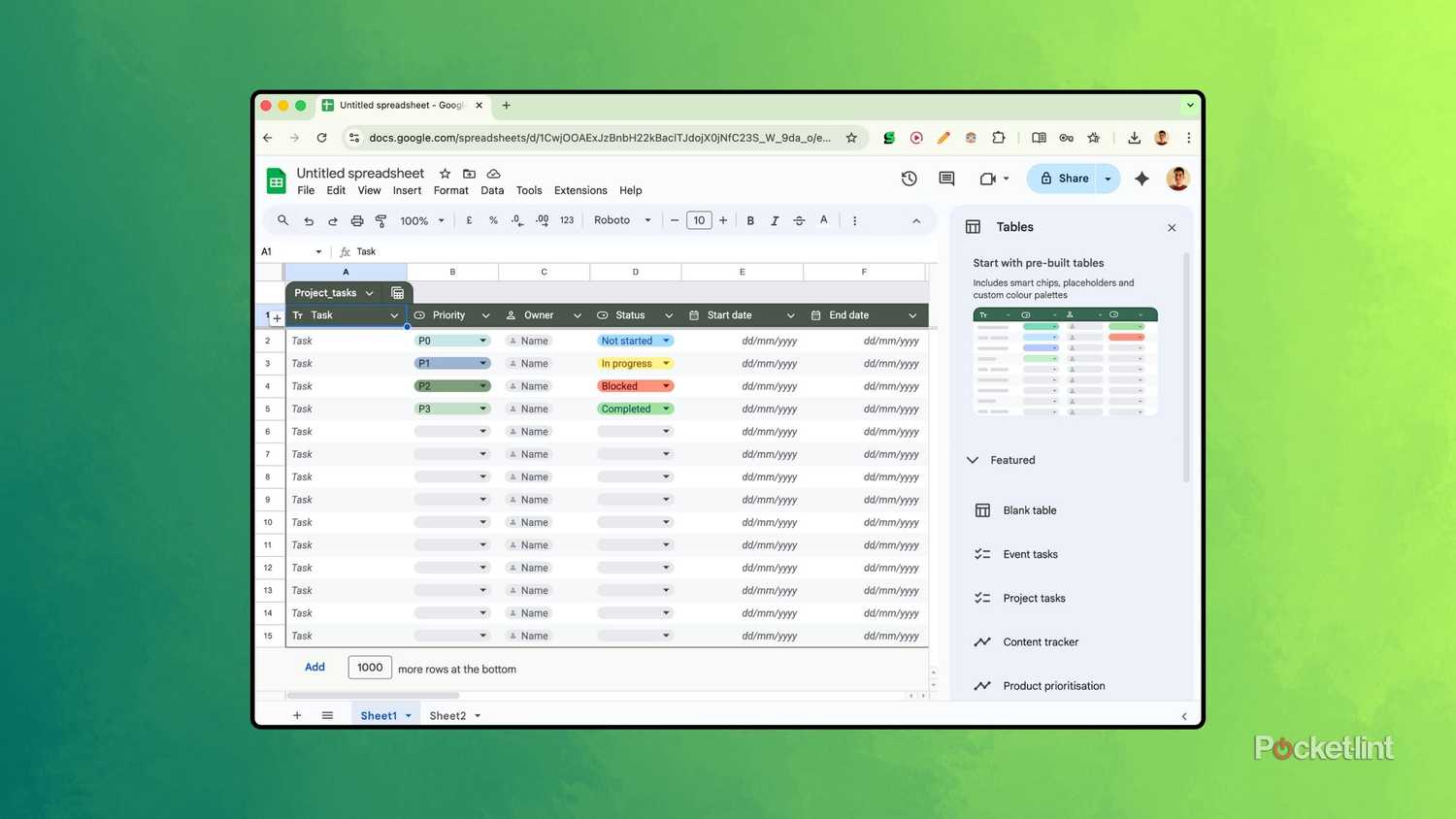Open the Not started status dropdown
The height and width of the screenshot is (819, 1456).
[666, 341]
